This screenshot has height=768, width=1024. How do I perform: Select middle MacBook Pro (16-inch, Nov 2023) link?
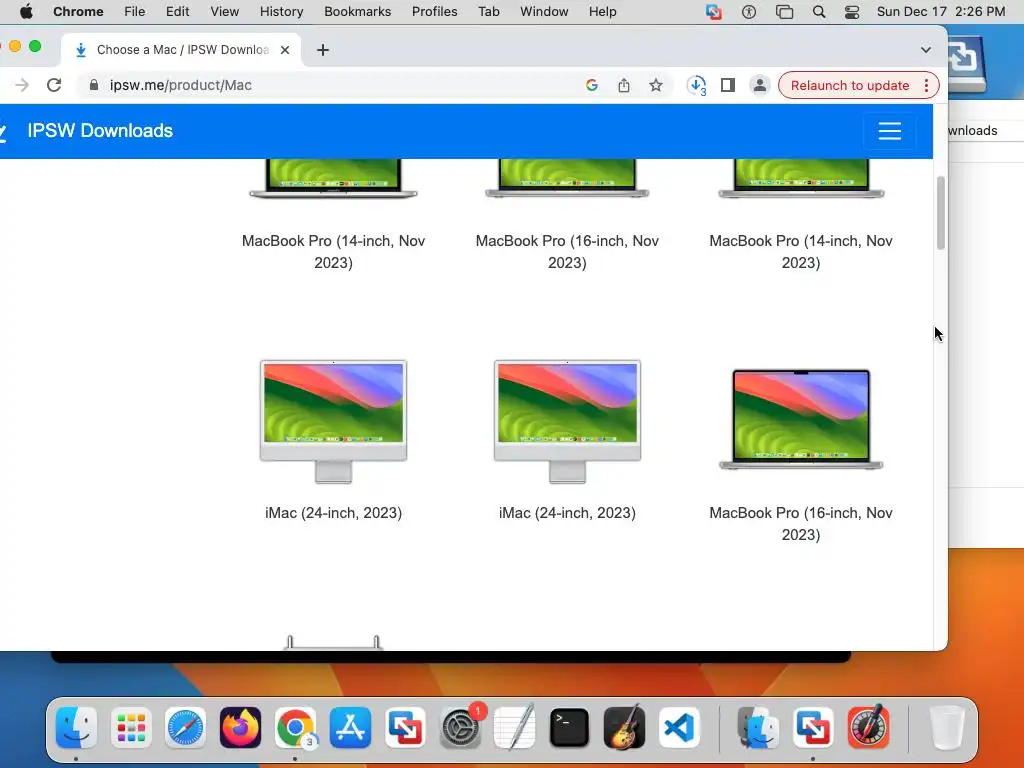[567, 251]
